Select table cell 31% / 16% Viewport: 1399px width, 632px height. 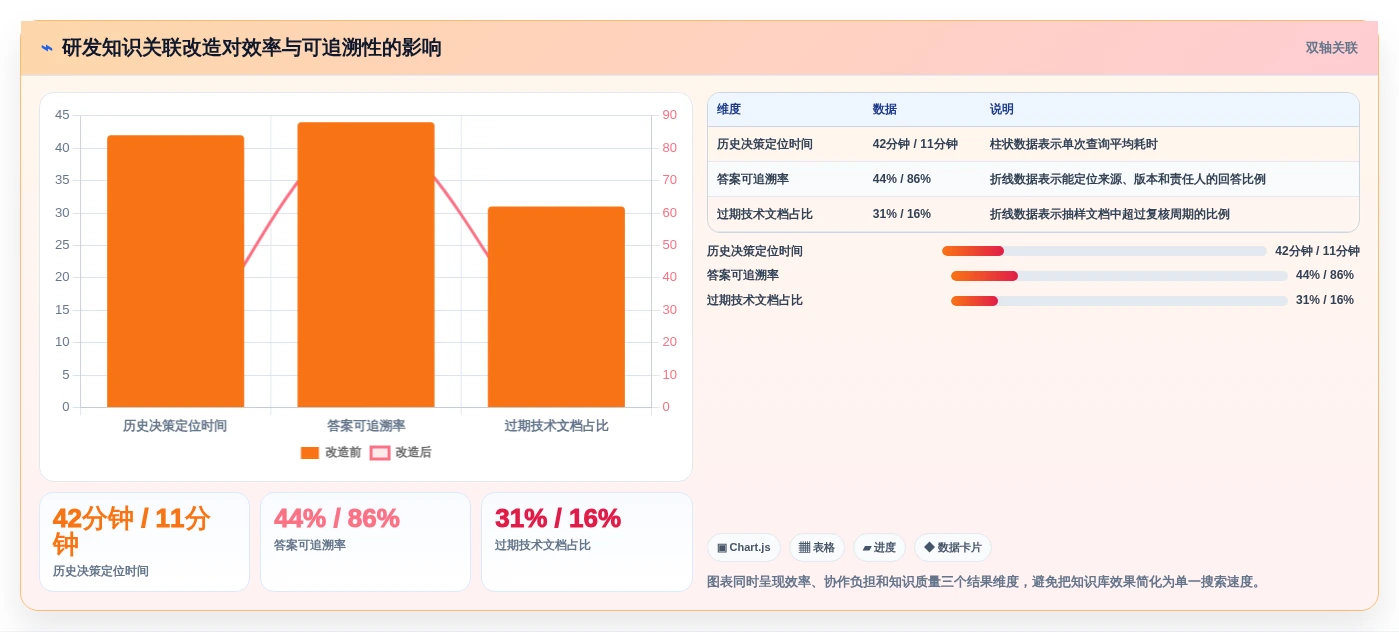[902, 214]
